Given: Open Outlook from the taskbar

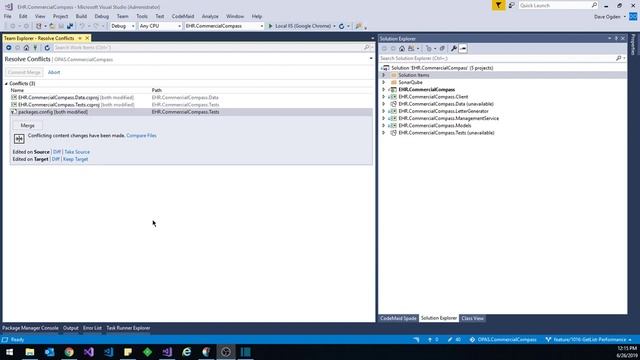Looking at the screenshot, I should pyautogui.click(x=49, y=352).
